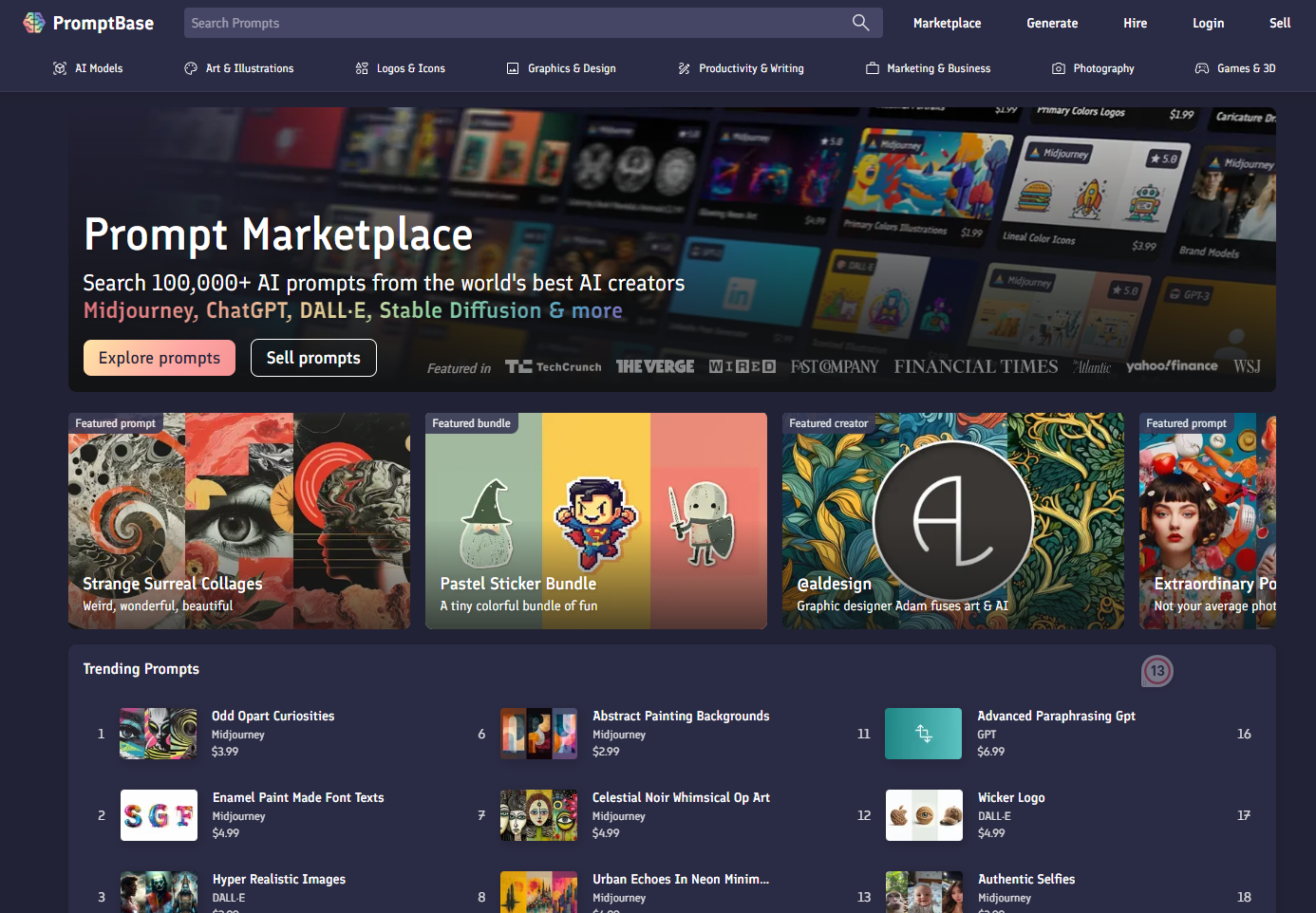The width and height of the screenshot is (1316, 913).
Task: Open the Extraordinary featured prompt card
Action: (x=1208, y=521)
